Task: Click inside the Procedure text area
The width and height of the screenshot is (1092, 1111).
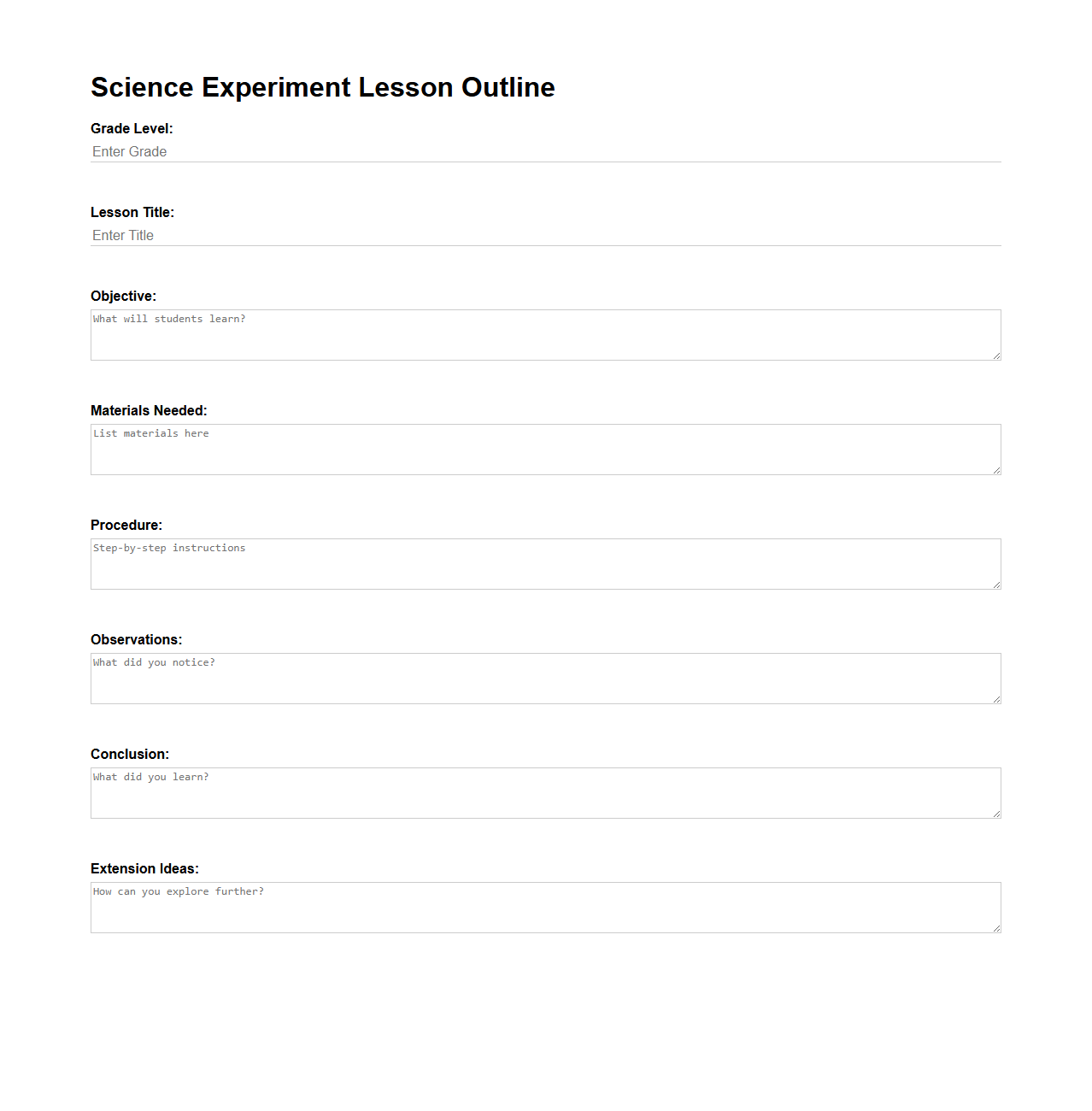Action: point(545,563)
